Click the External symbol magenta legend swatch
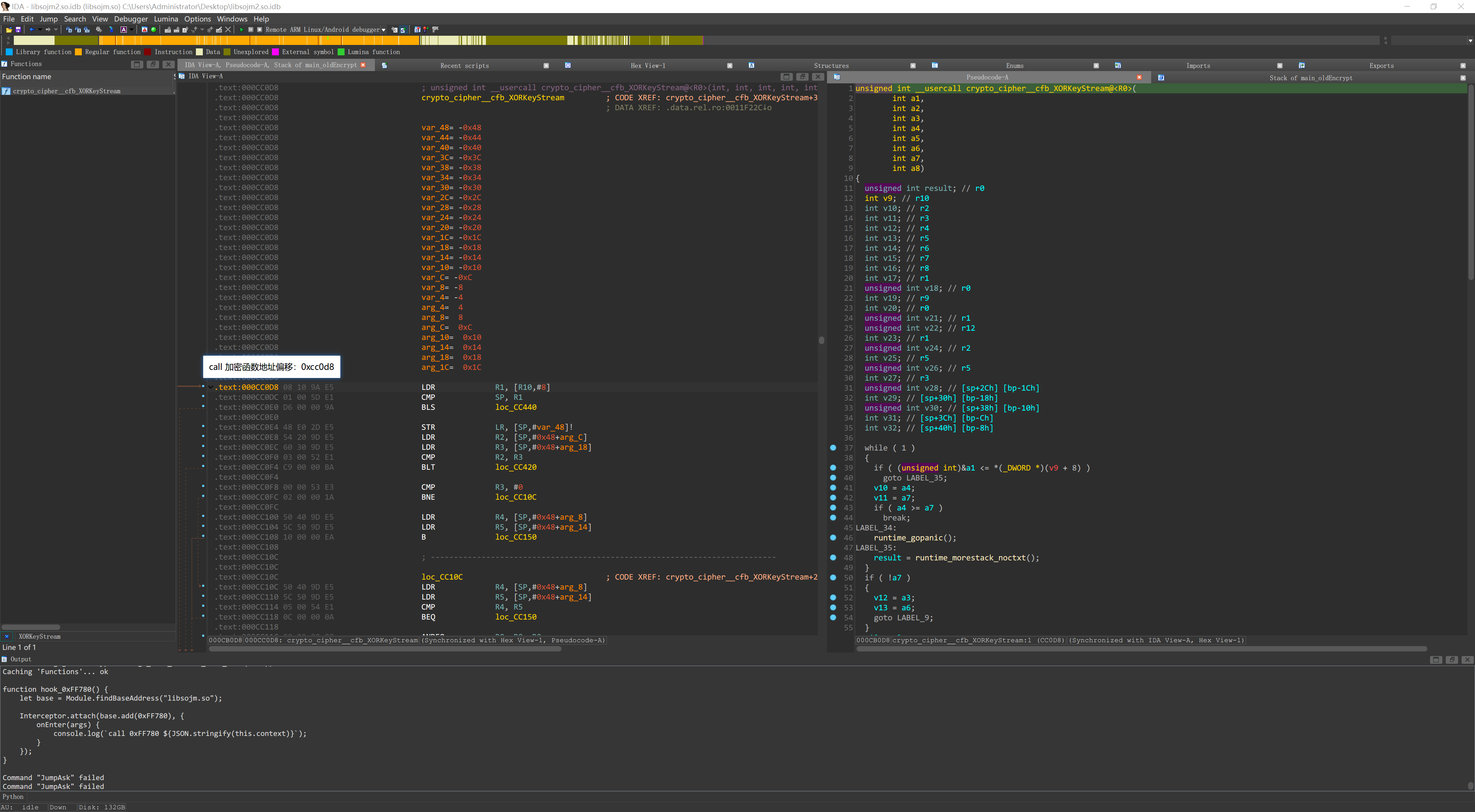 click(275, 52)
